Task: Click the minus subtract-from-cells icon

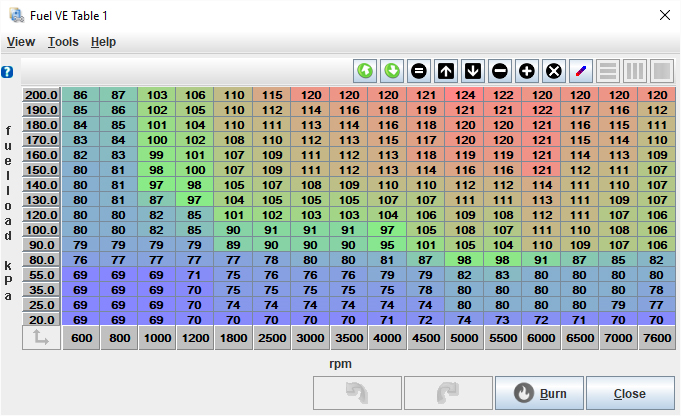Action: (x=500, y=72)
